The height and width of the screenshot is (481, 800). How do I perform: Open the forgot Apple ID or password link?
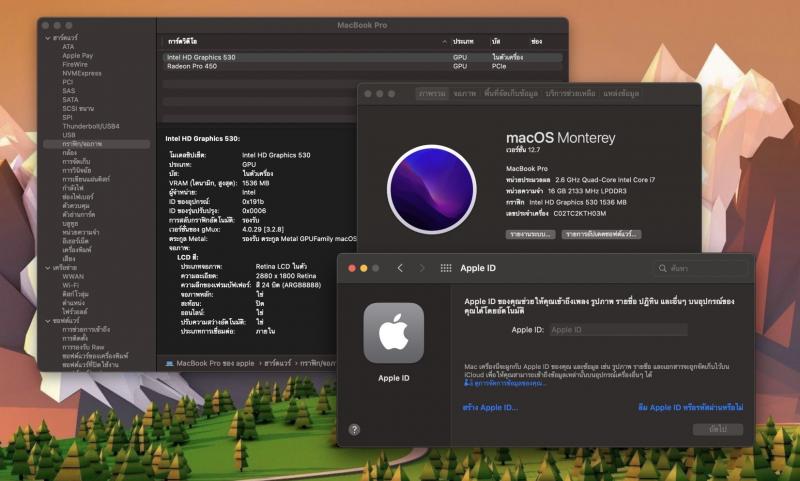690,407
